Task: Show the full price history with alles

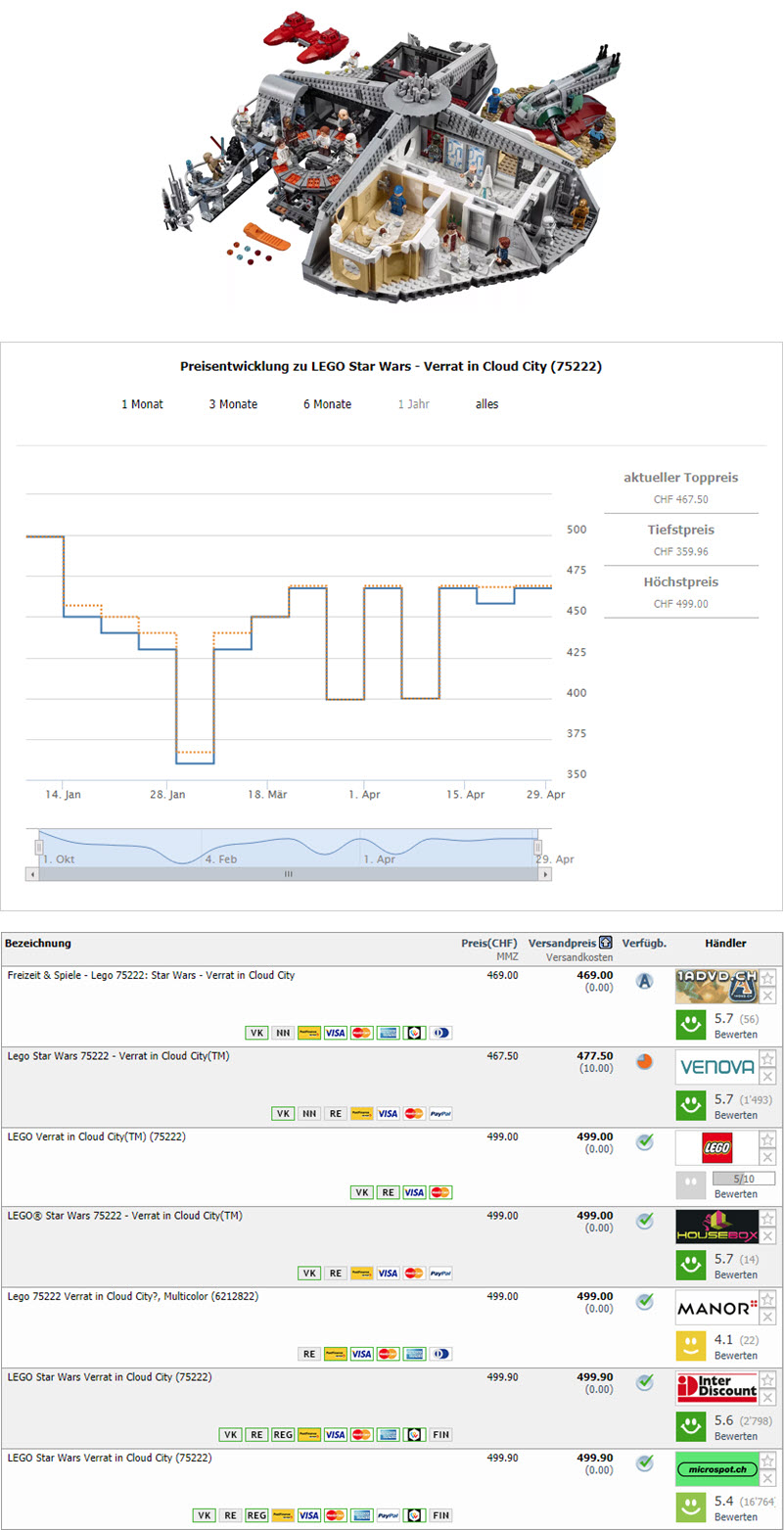Action: pos(486,404)
